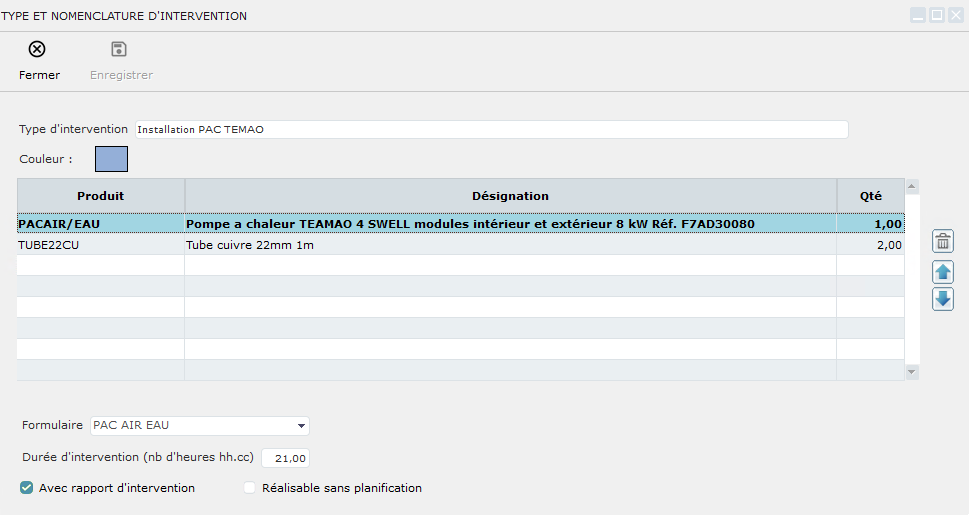Open the Couleur color swatch
This screenshot has height=515, width=969.
pos(111,159)
